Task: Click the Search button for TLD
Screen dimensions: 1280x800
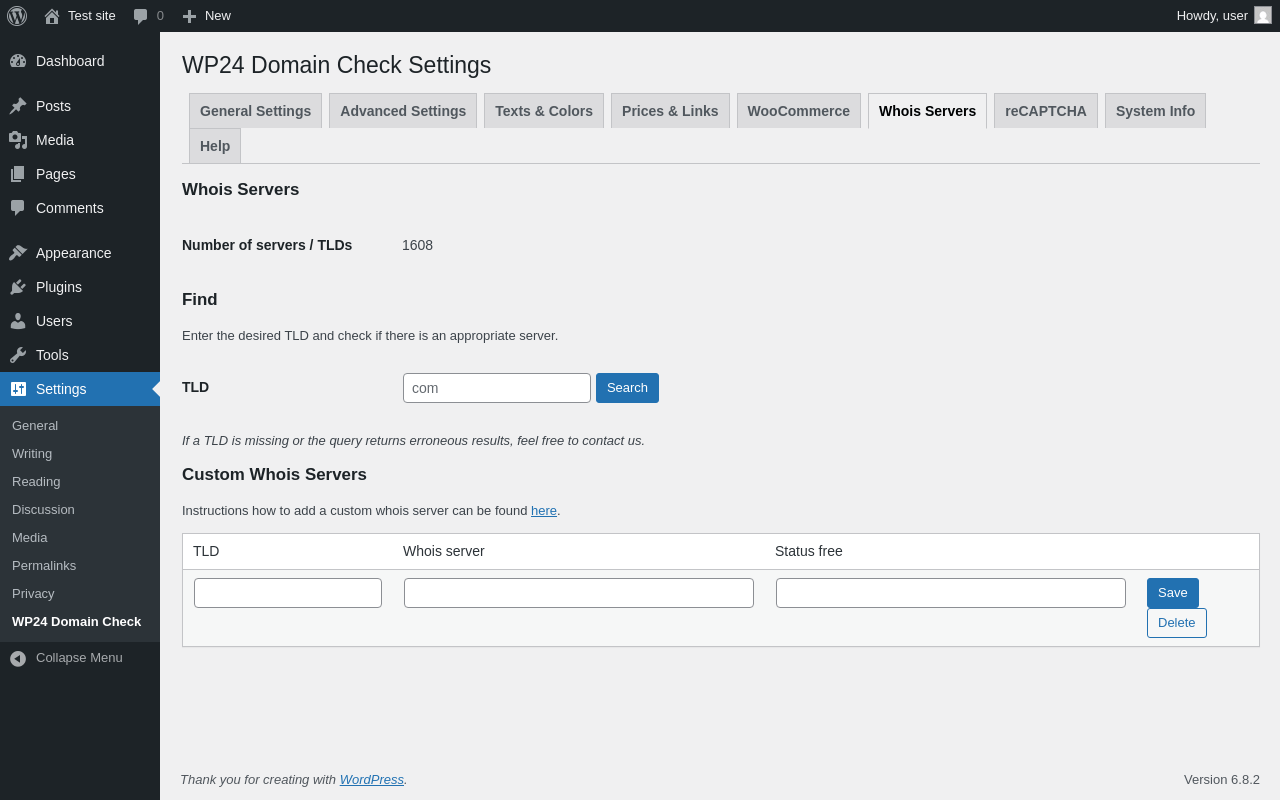Action: click(627, 388)
